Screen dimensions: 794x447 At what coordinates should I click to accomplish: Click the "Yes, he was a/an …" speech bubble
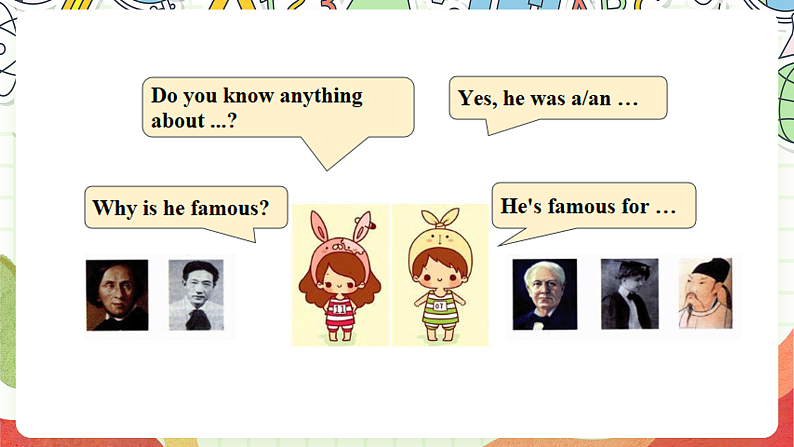coord(558,98)
